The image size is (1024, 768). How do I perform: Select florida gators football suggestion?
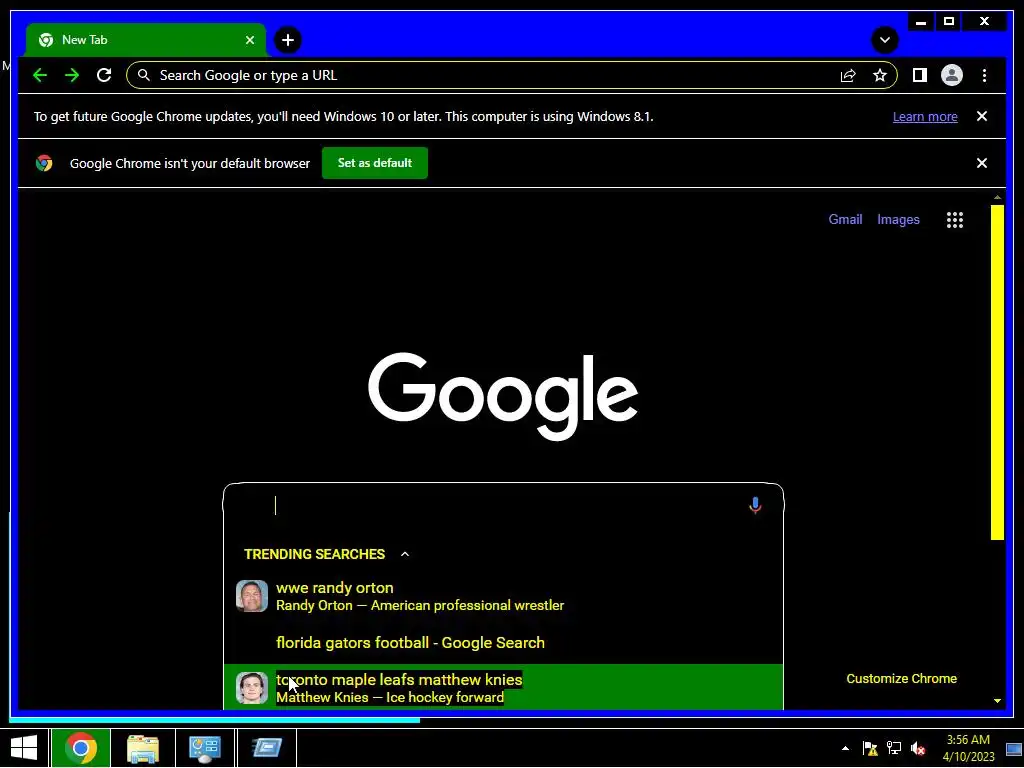point(503,643)
